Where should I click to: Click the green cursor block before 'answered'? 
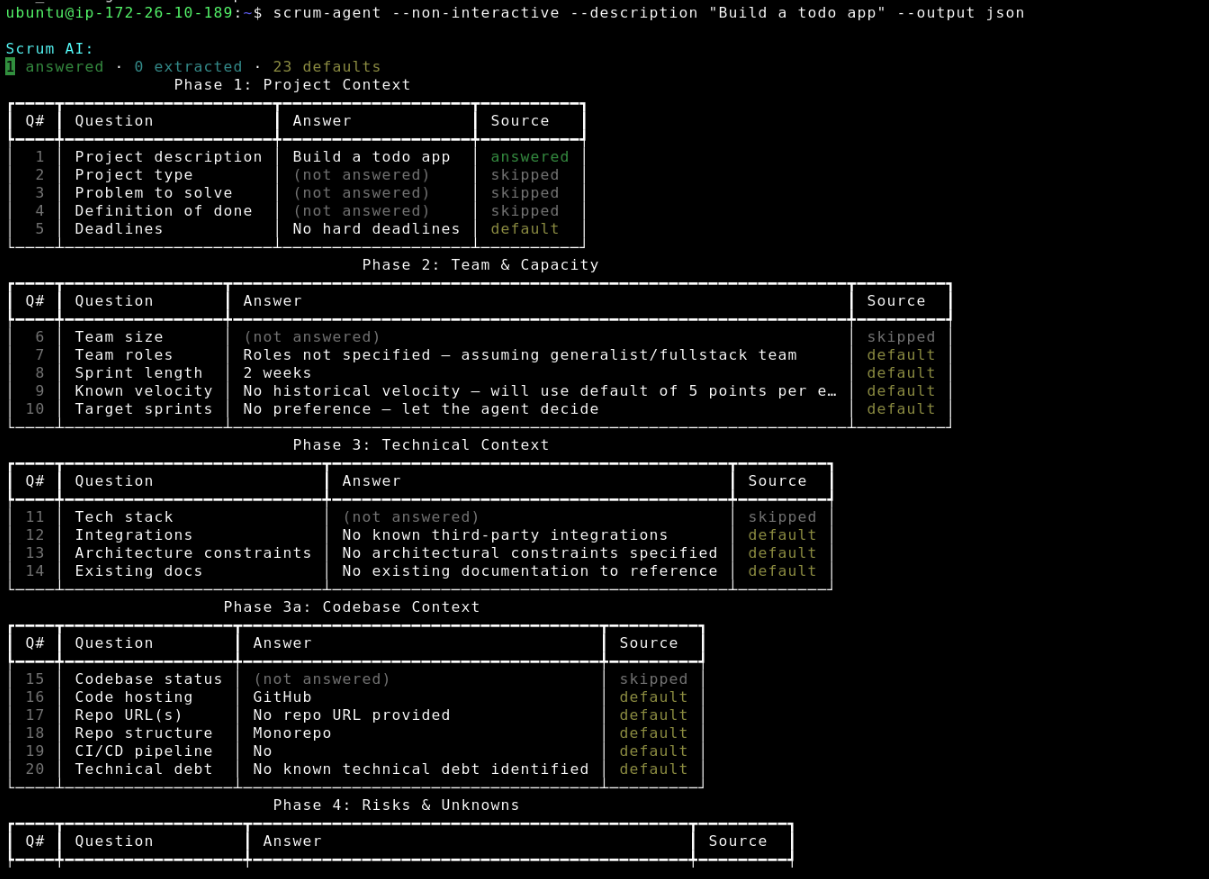10,67
